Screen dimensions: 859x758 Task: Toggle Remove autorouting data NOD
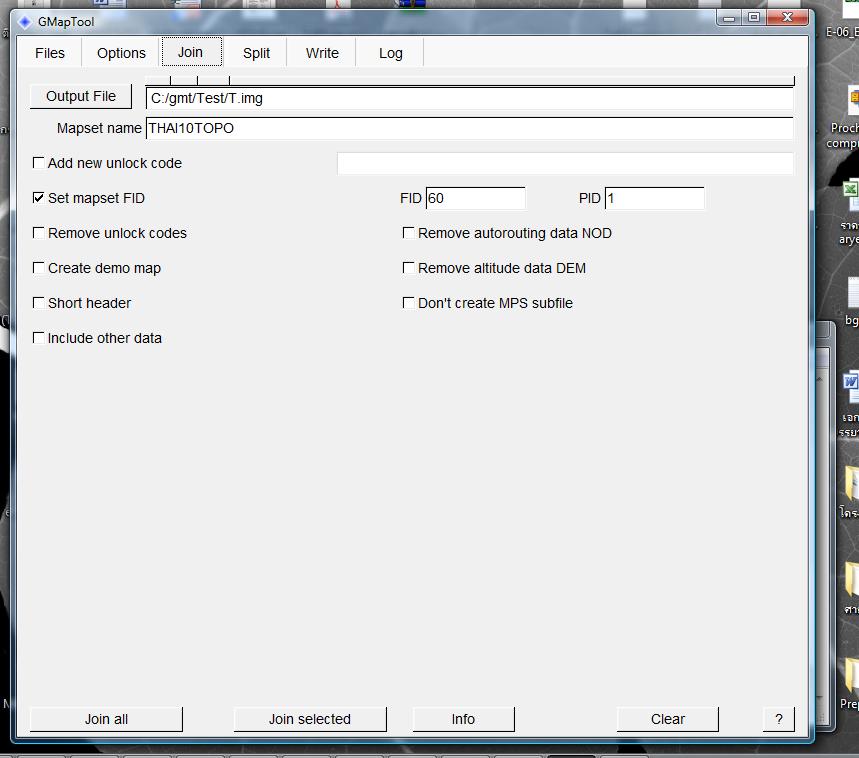(409, 233)
